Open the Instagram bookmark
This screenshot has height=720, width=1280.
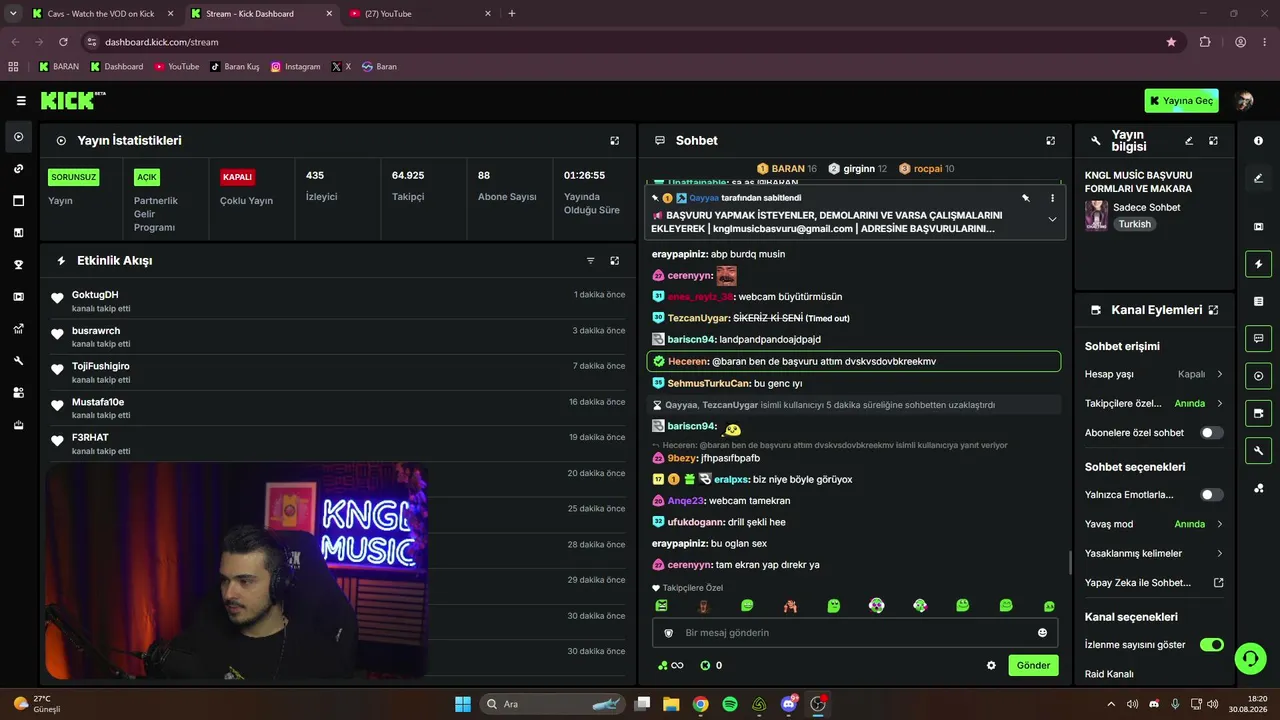click(296, 67)
